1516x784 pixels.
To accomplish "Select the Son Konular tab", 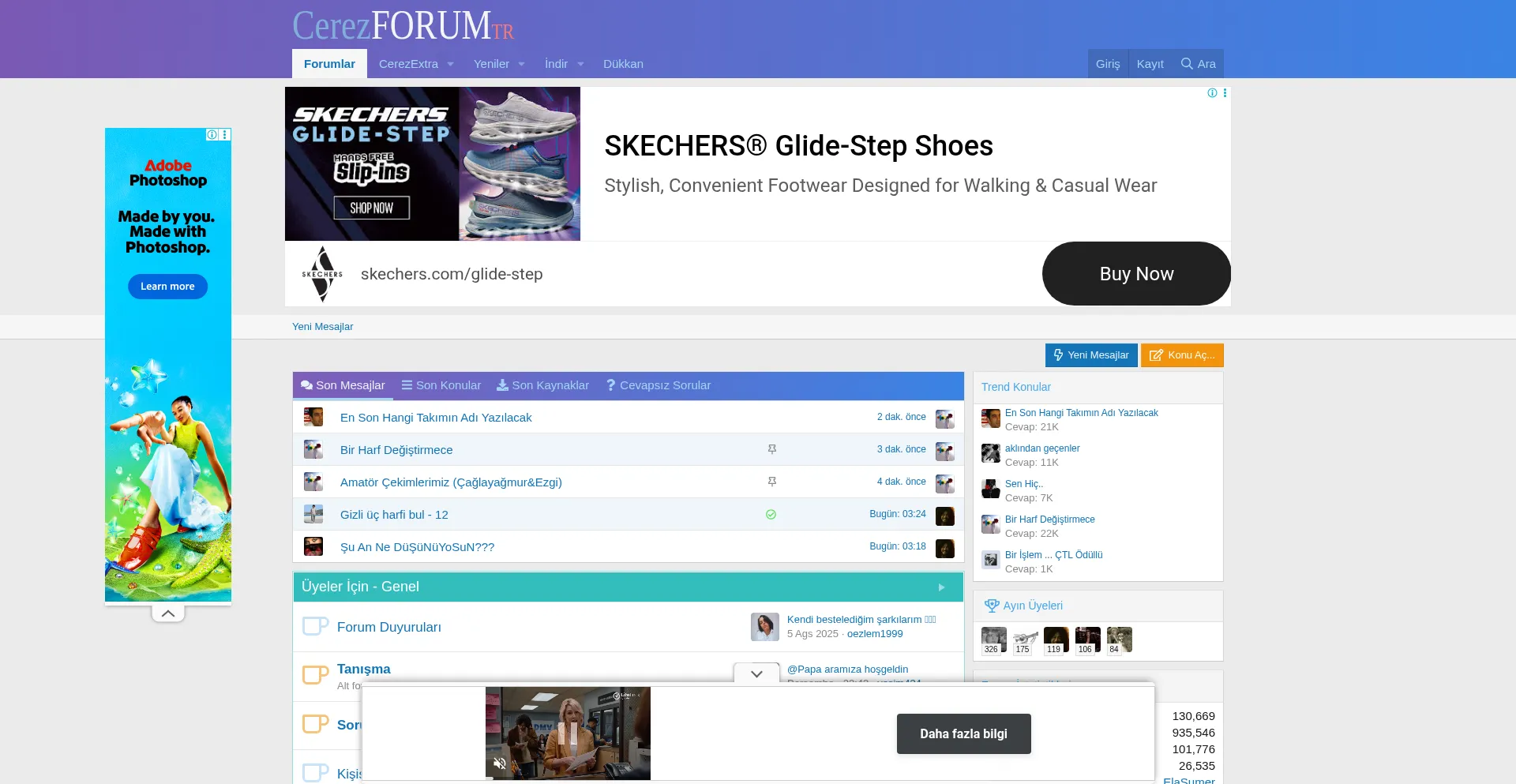I will pos(441,385).
